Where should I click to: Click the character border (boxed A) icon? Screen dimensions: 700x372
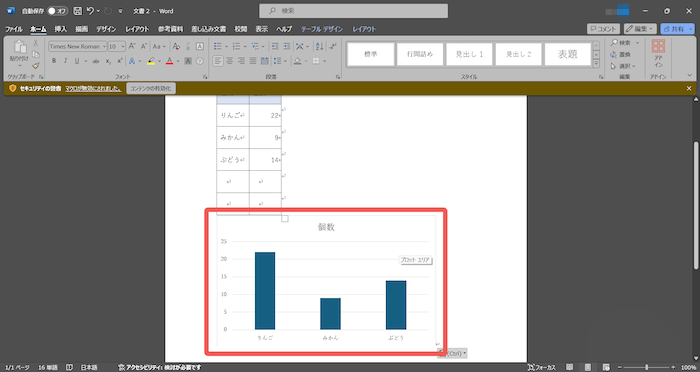point(200,46)
